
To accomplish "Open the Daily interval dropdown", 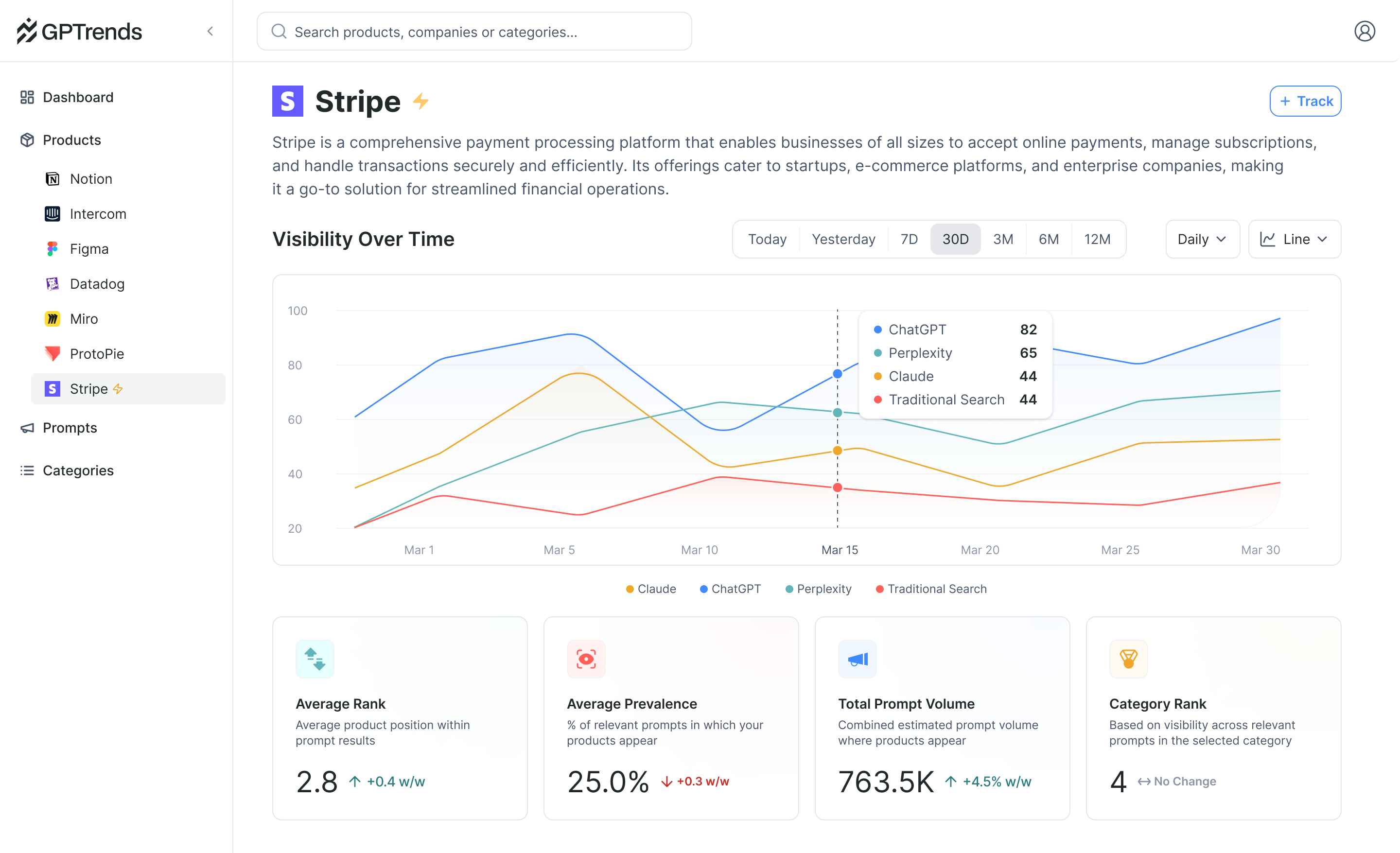I will click(x=1202, y=239).
